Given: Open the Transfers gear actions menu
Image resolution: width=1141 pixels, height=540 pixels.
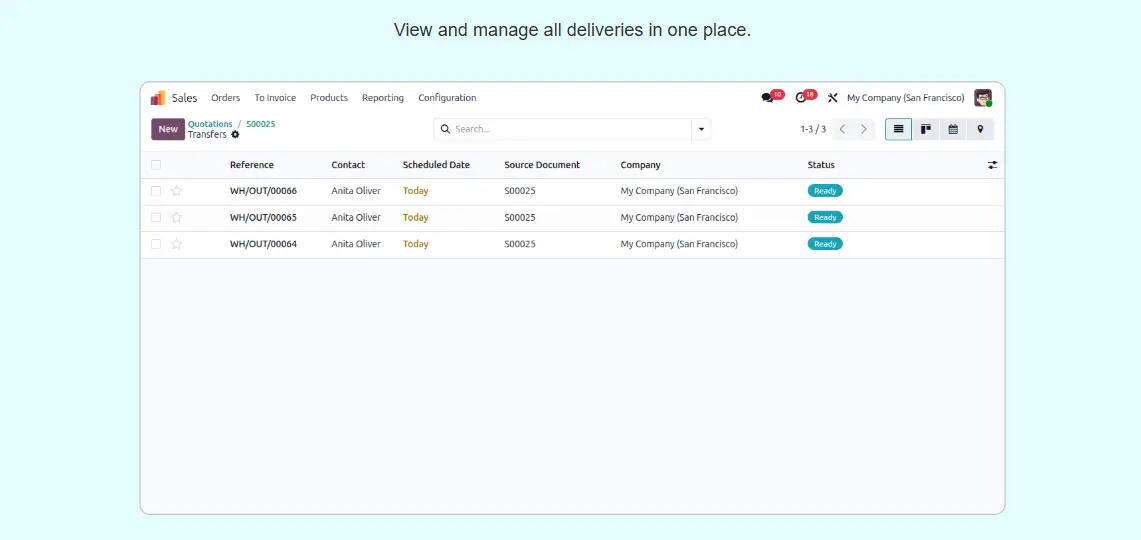Looking at the screenshot, I should [236, 135].
